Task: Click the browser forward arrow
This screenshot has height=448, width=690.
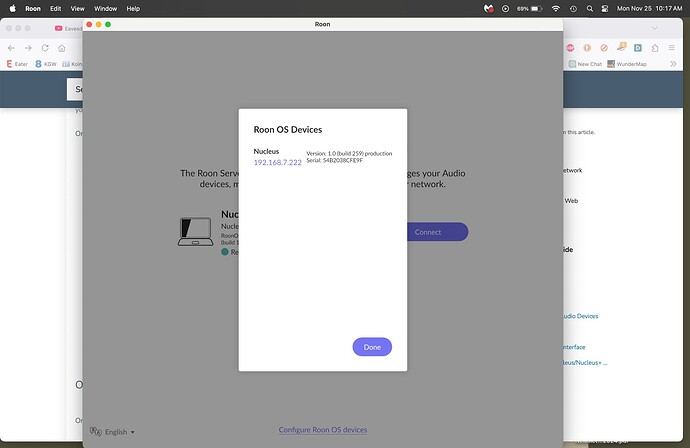Action: pos(28,48)
